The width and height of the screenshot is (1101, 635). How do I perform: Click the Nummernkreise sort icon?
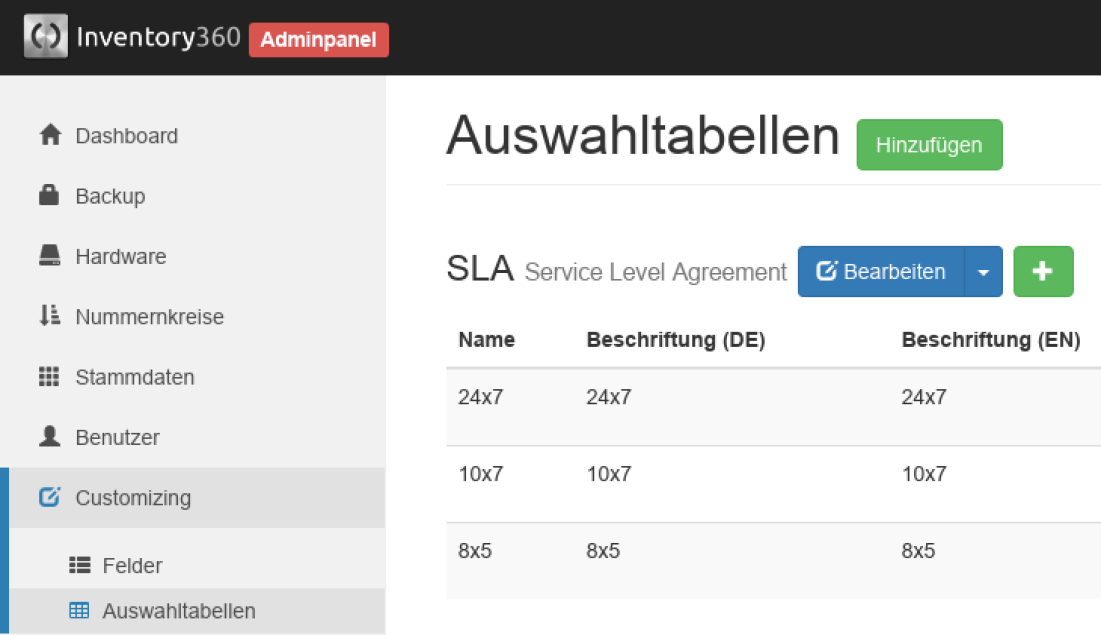point(49,317)
